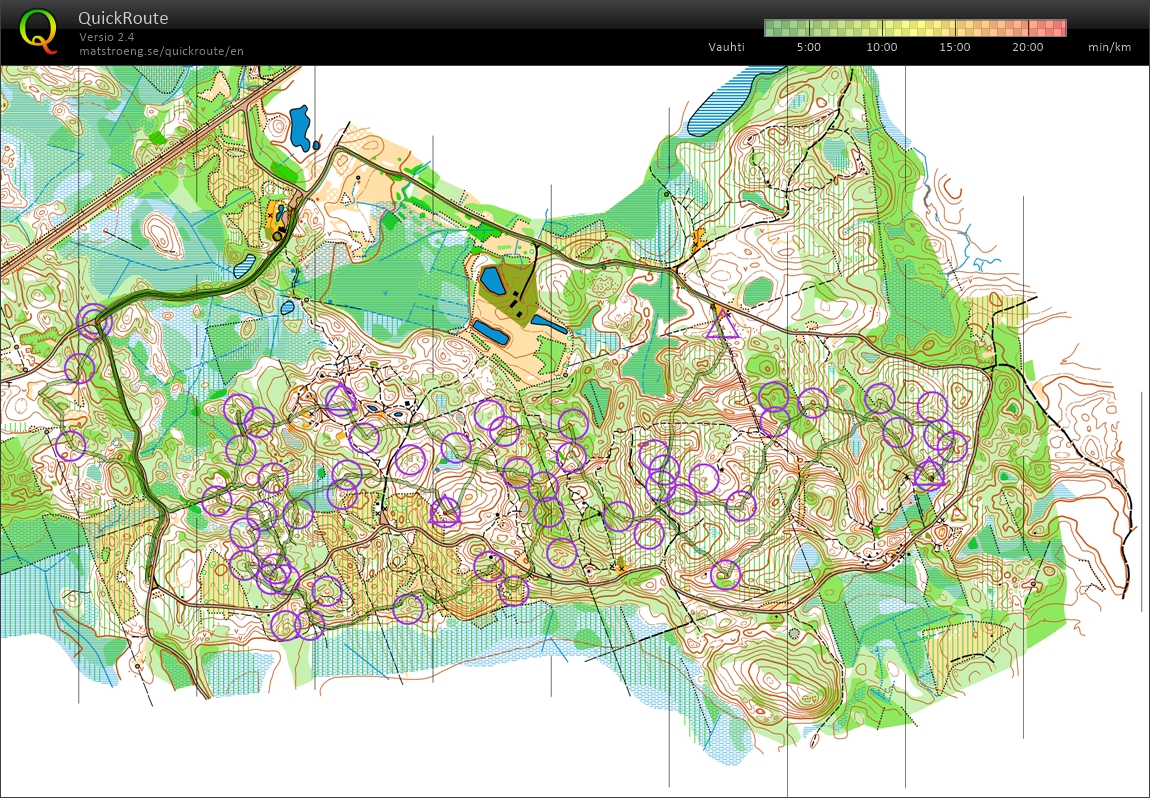Click the Versio 2.4 label
The height and width of the screenshot is (798, 1150).
coord(107,37)
